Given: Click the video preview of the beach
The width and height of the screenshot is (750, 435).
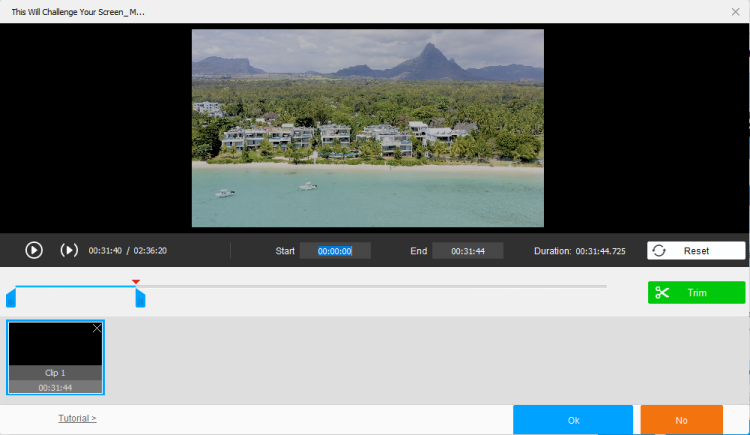Looking at the screenshot, I should [x=367, y=128].
